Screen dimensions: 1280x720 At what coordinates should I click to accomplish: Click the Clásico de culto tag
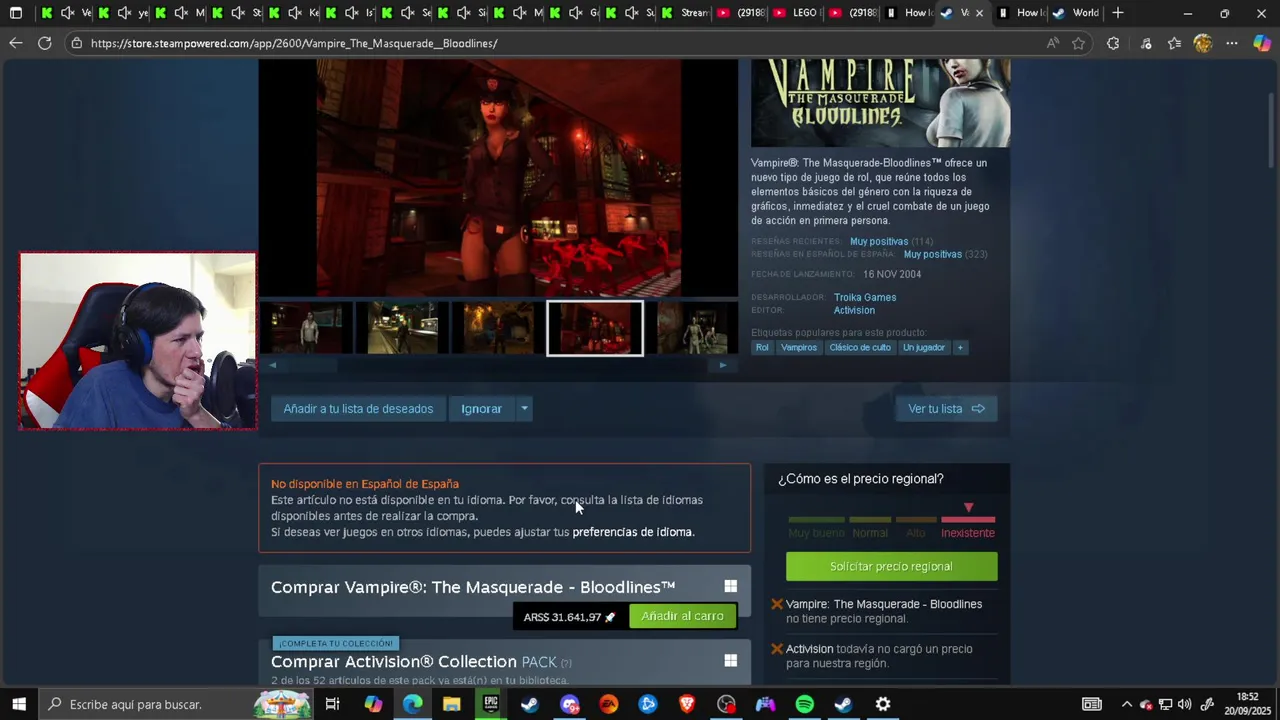coord(860,347)
